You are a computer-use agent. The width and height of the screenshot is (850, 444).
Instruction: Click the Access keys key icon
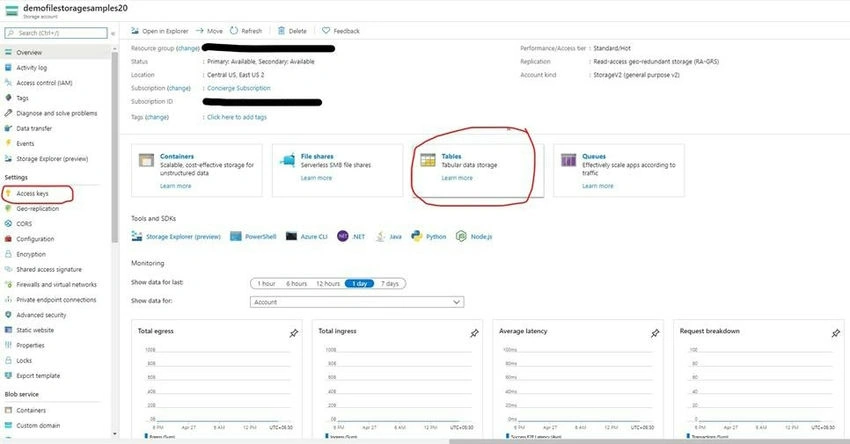click(8, 193)
